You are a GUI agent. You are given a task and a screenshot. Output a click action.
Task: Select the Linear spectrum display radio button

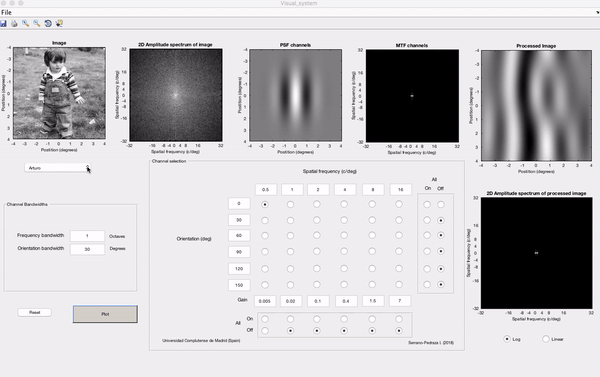(x=546, y=339)
